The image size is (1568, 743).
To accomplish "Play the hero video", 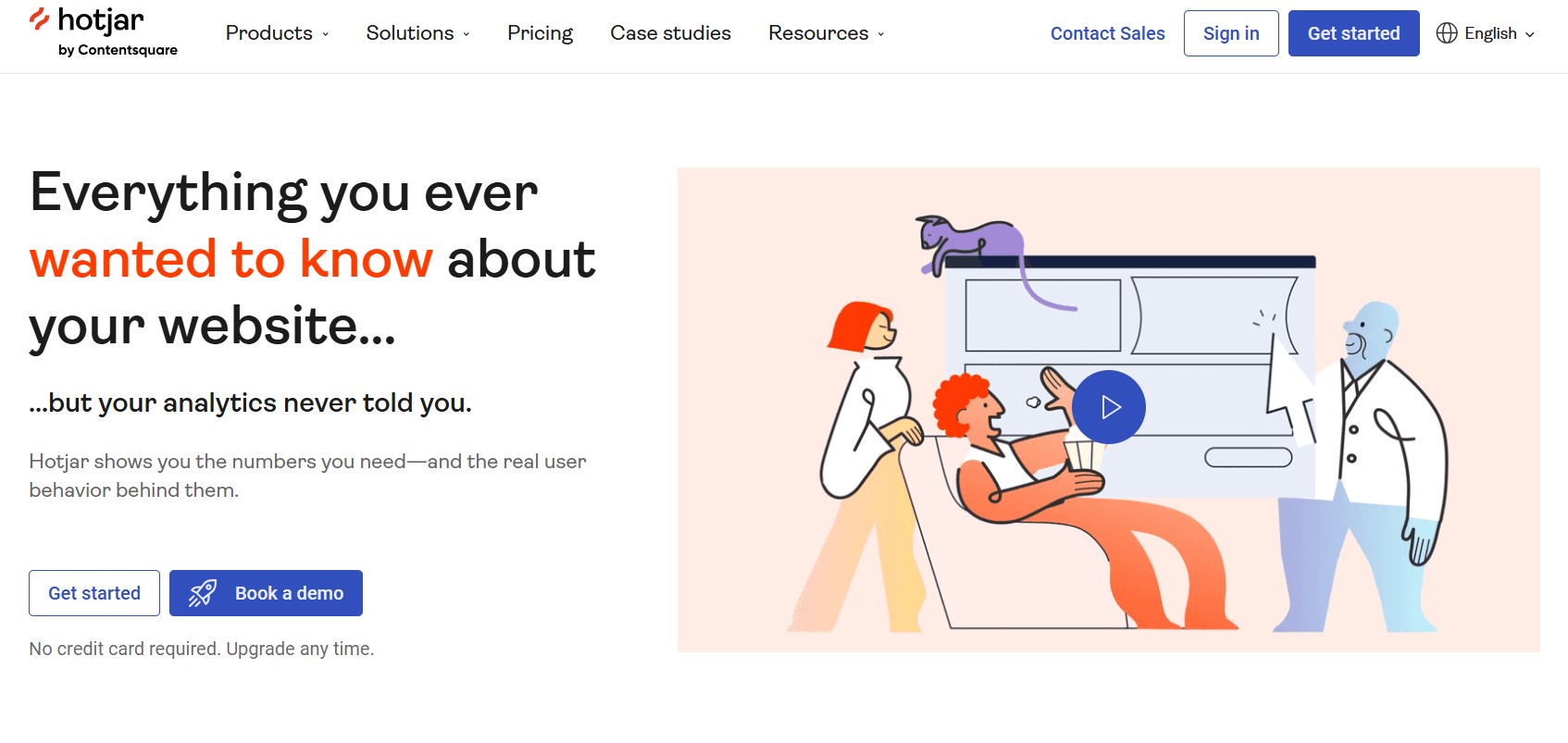I will point(1109,407).
